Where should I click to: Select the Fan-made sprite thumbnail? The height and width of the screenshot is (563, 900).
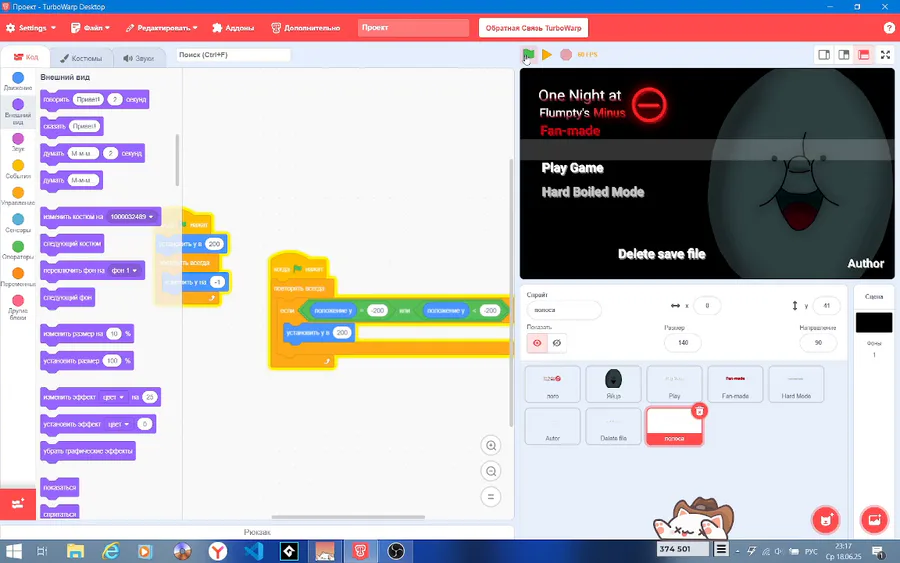(x=735, y=384)
